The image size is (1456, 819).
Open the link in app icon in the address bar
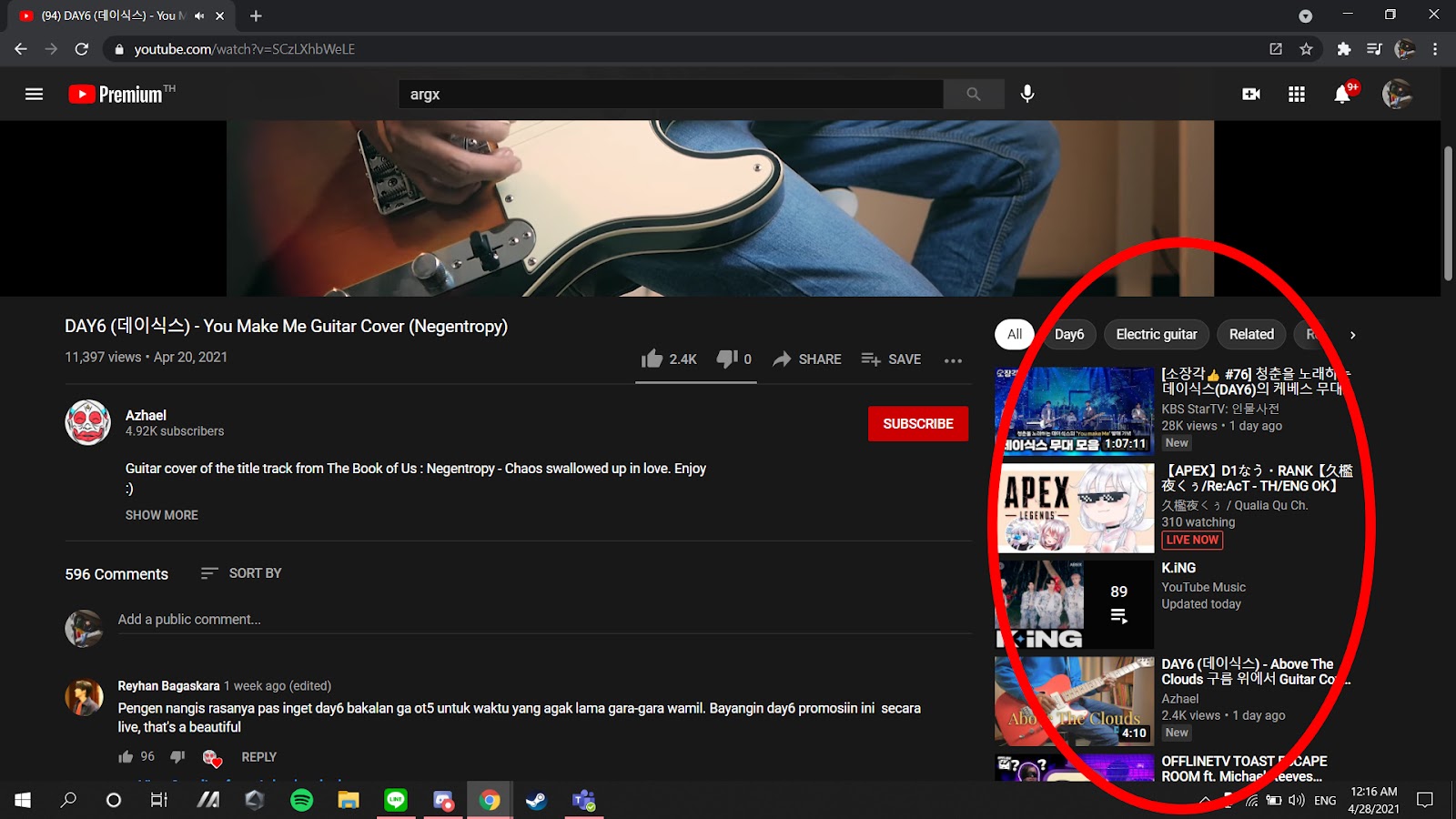coord(1276,49)
